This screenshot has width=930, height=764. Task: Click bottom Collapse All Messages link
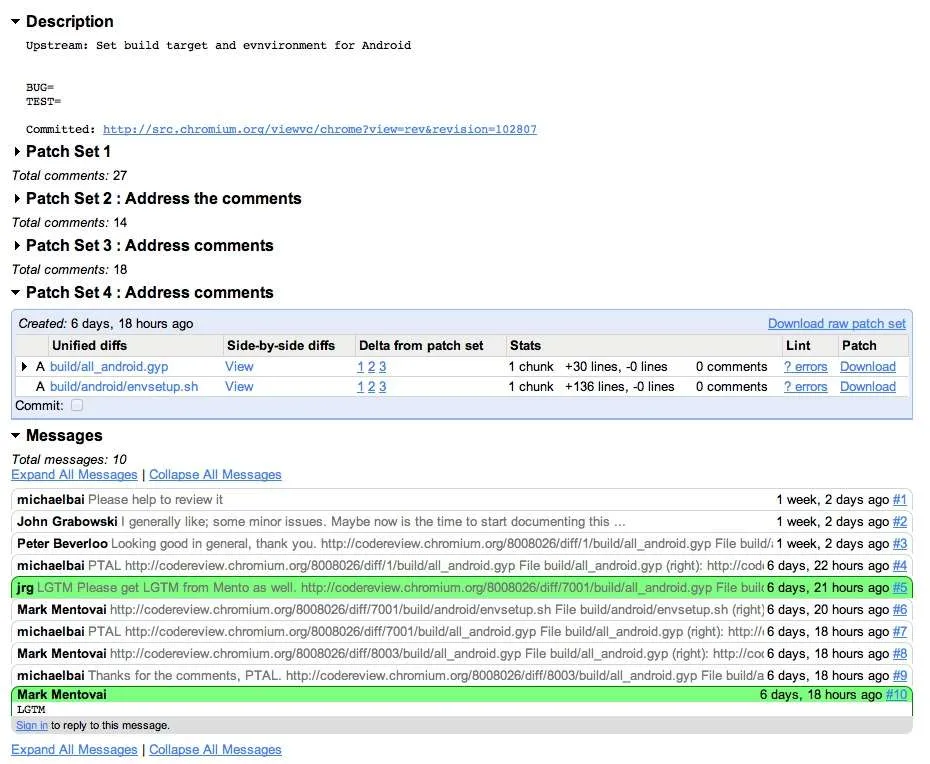click(x=215, y=749)
